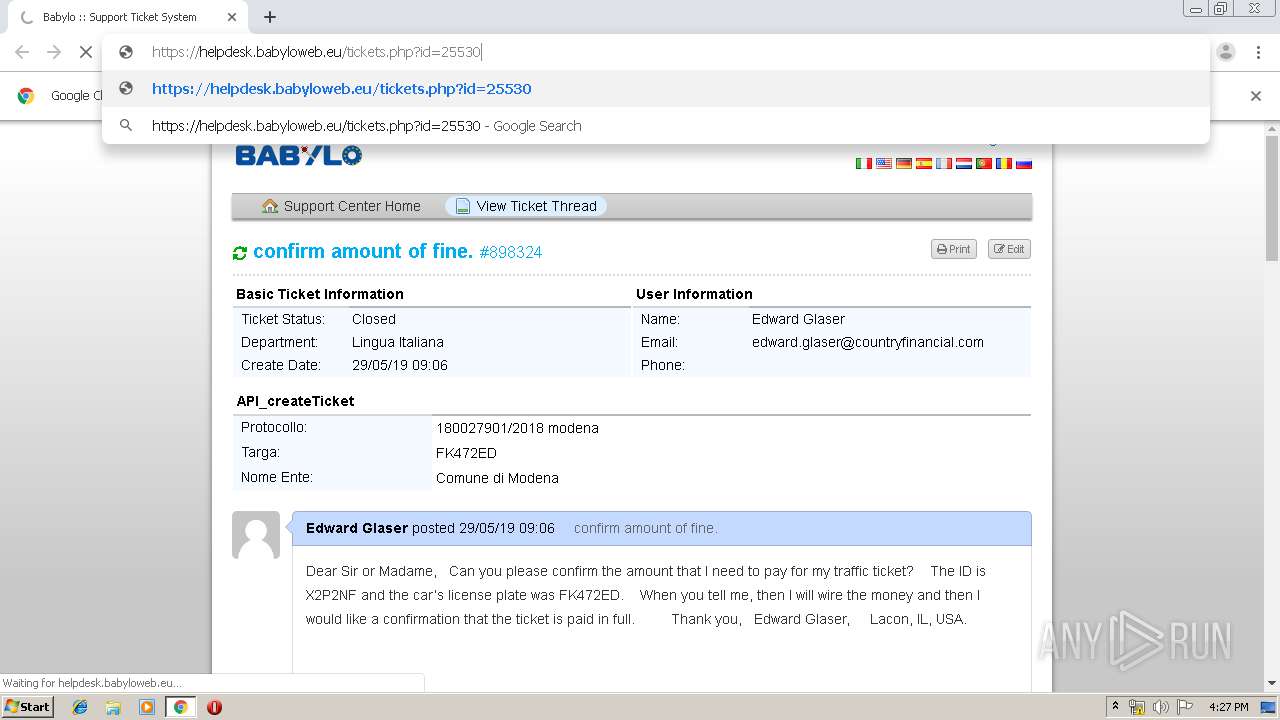Click the Edward Glaser name value
Viewport: 1280px width, 720px height.
[x=798, y=319]
